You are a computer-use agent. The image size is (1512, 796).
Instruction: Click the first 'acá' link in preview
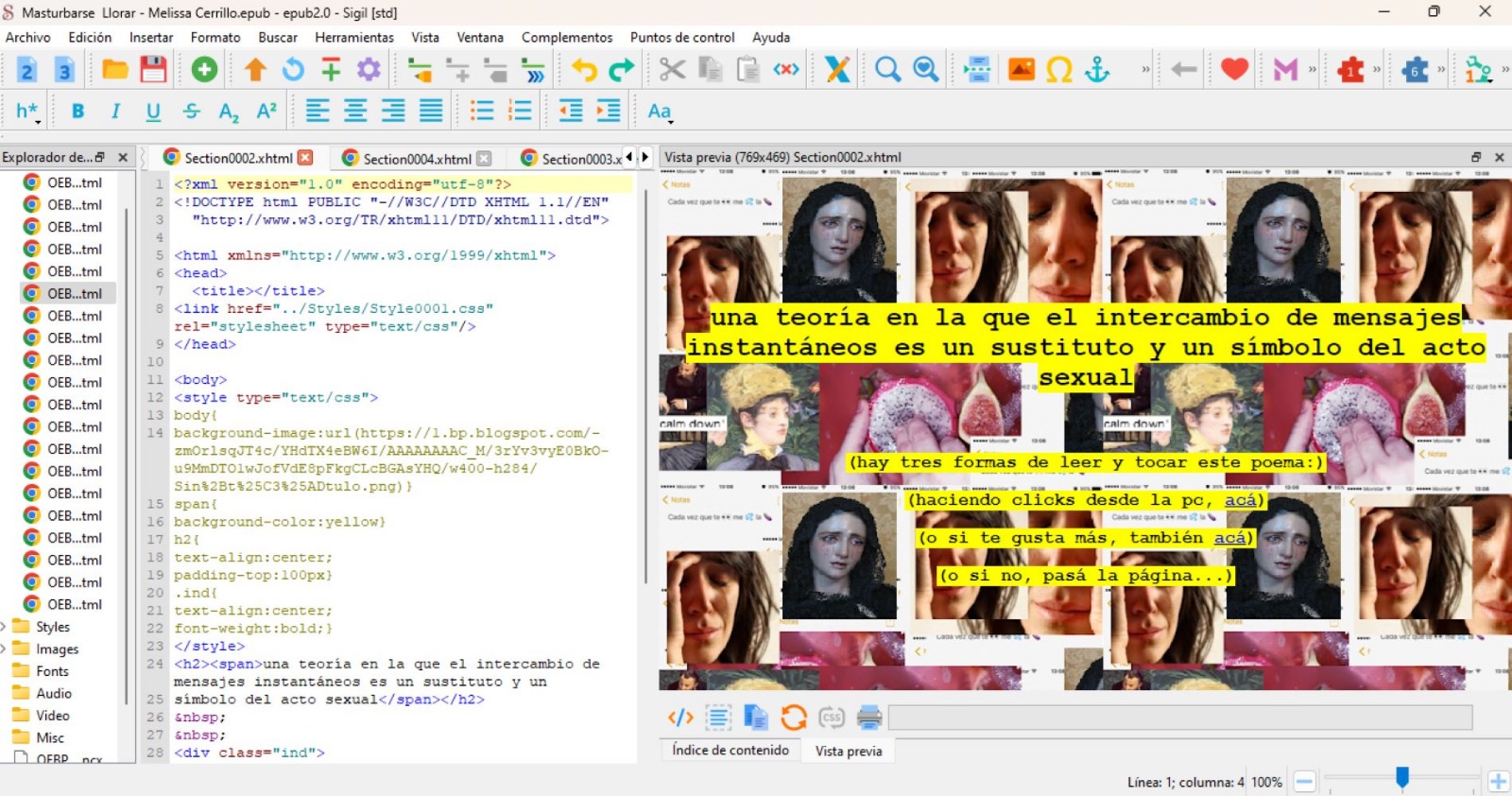(x=1240, y=500)
